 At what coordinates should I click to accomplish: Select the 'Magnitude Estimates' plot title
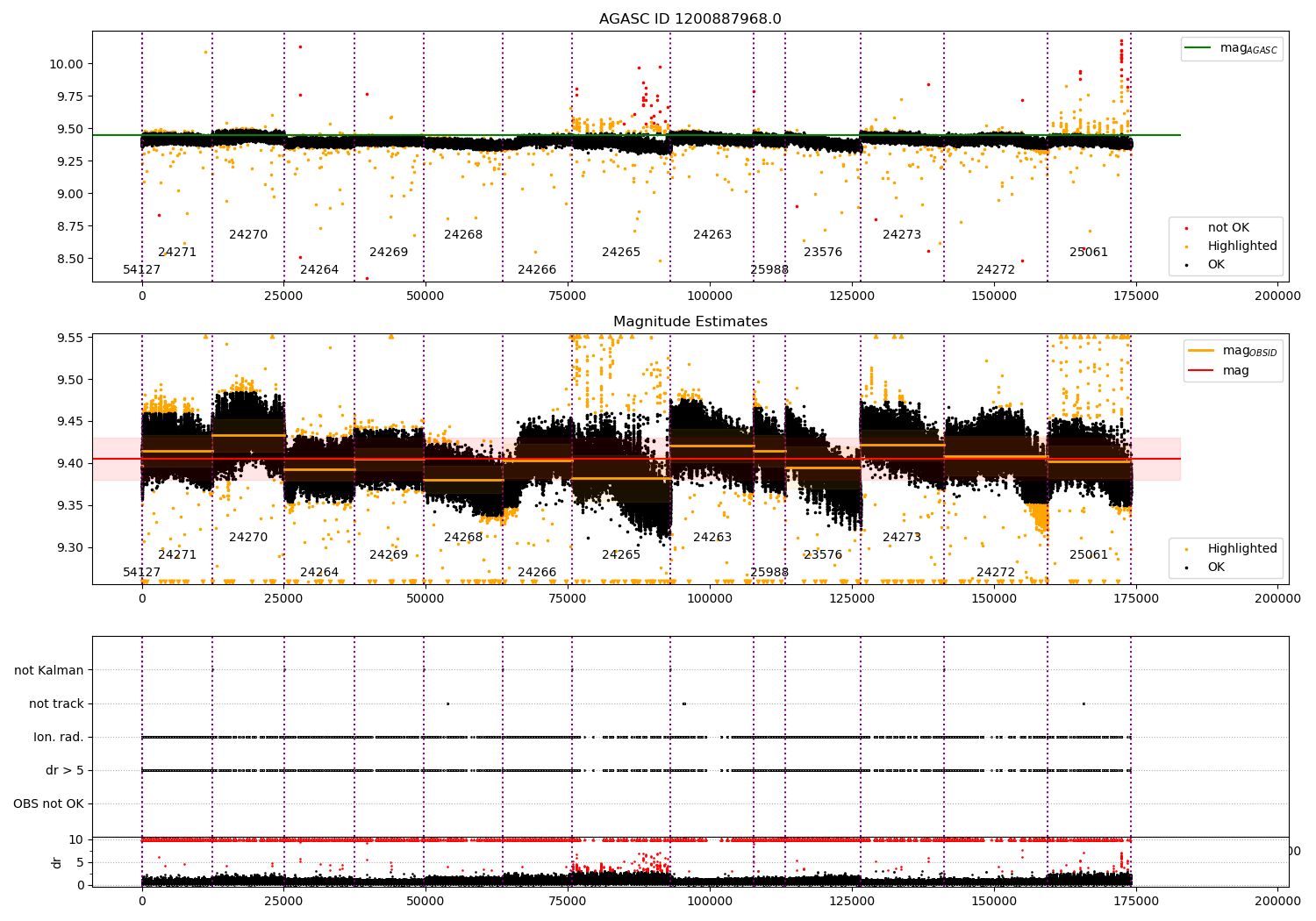(x=690, y=322)
